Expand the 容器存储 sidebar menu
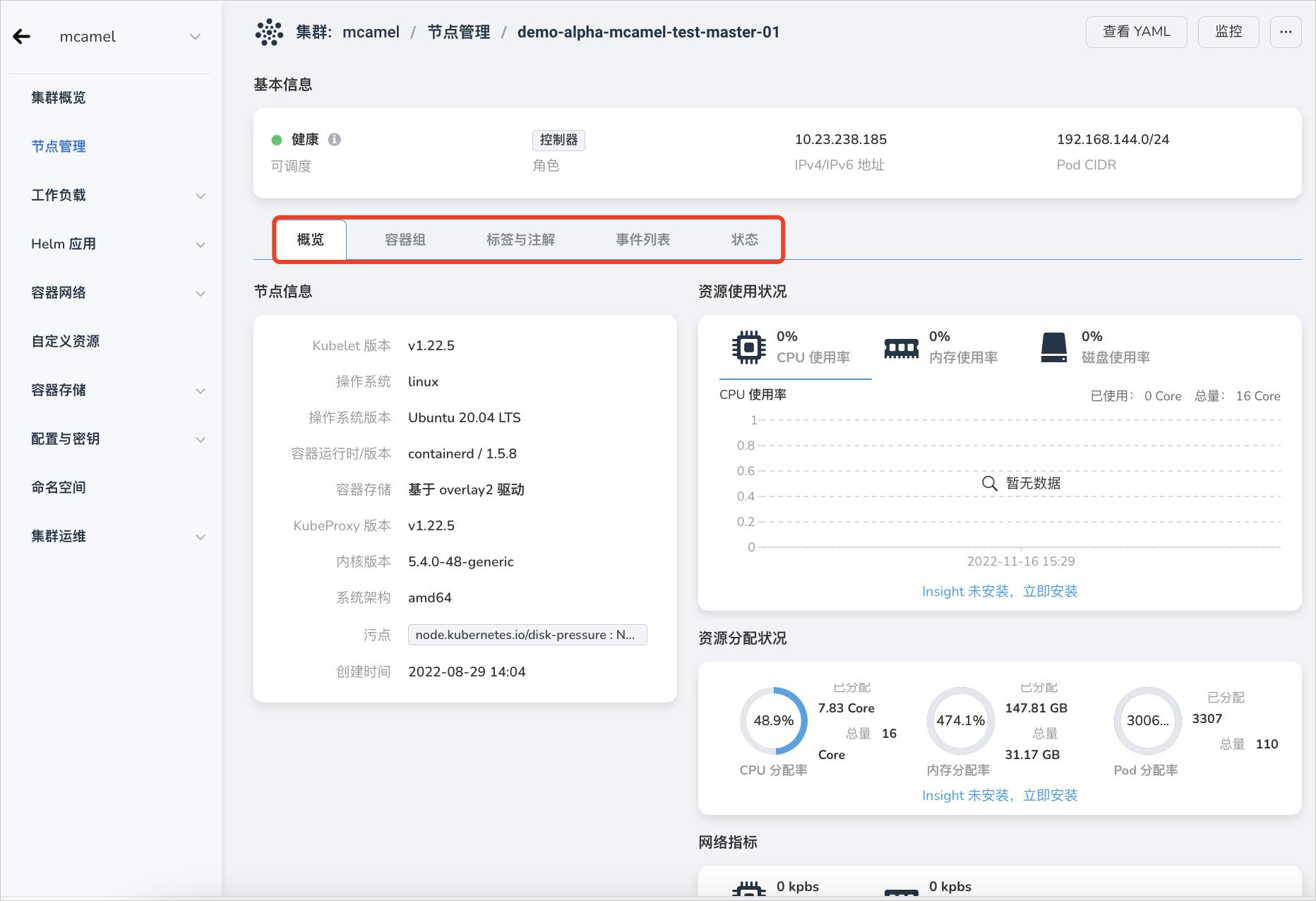The width and height of the screenshot is (1316, 901). [x=118, y=390]
